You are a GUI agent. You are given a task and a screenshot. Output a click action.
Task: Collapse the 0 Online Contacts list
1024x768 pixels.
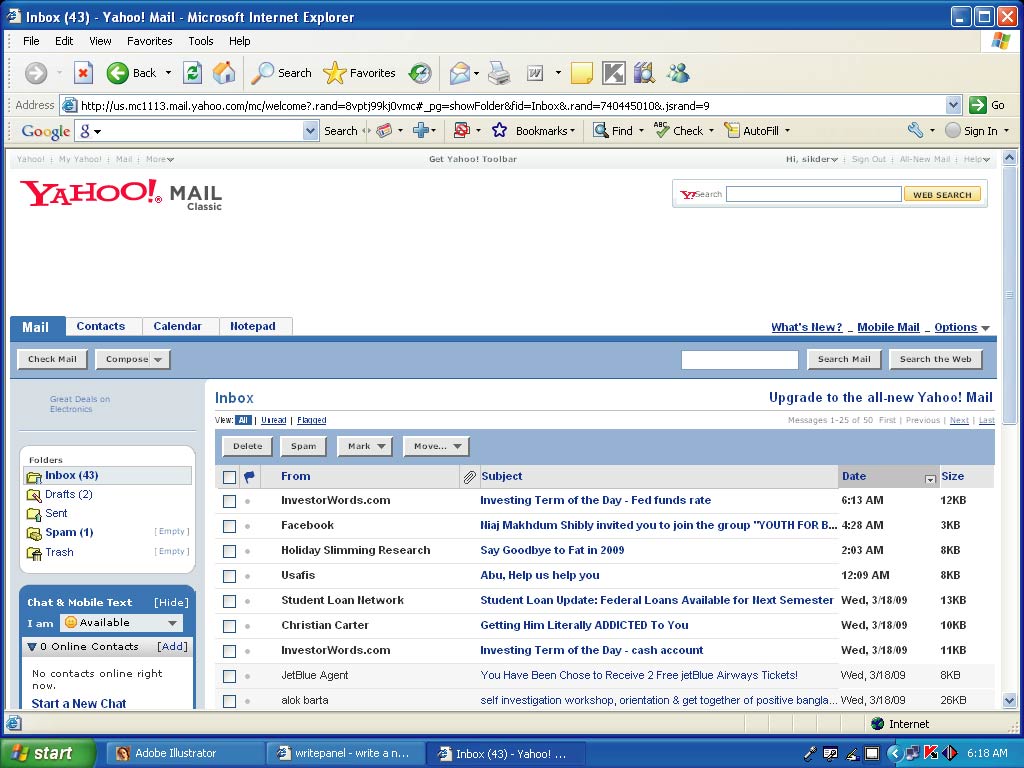pos(31,647)
